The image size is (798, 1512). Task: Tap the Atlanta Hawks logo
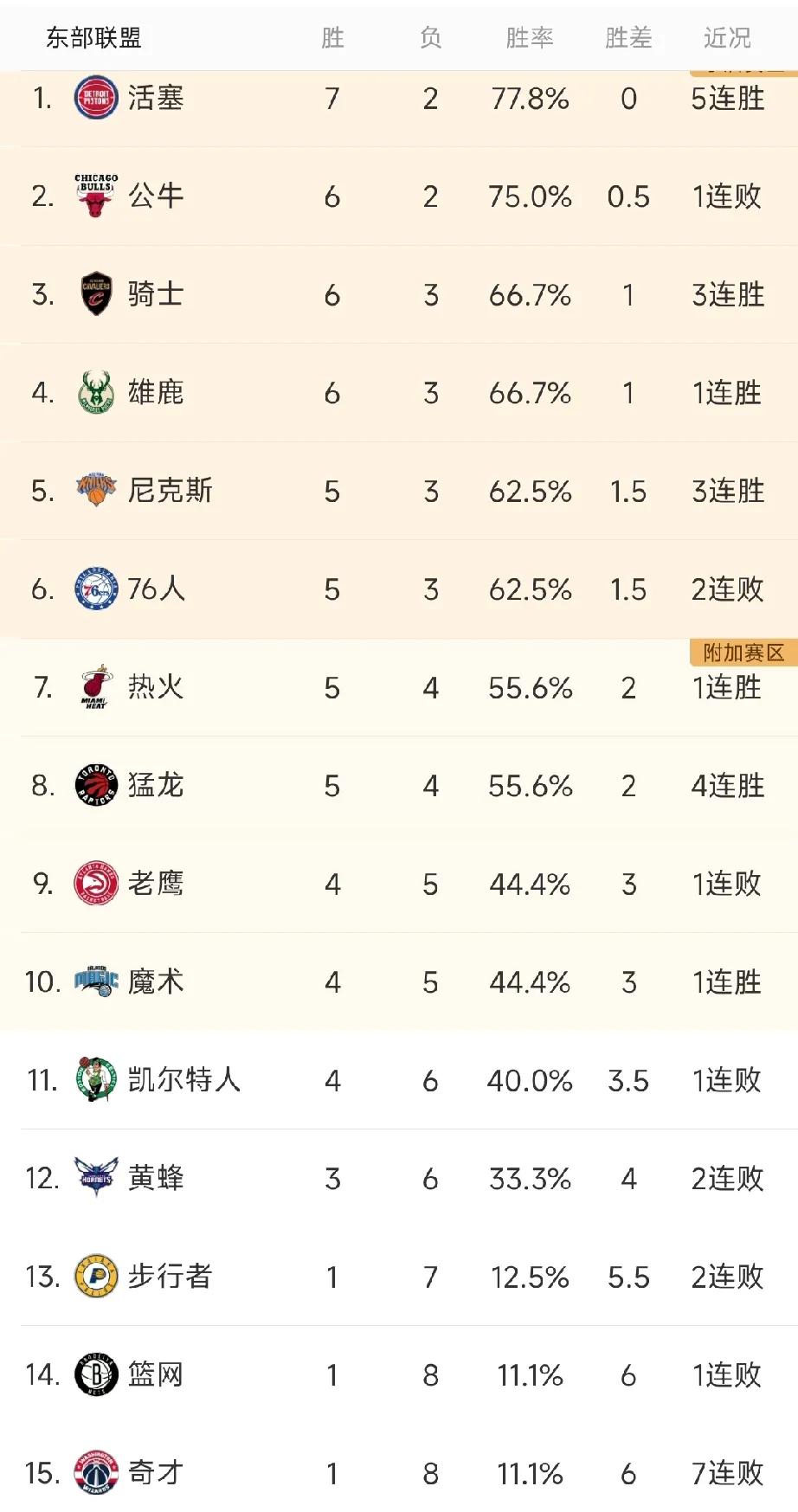pos(96,884)
